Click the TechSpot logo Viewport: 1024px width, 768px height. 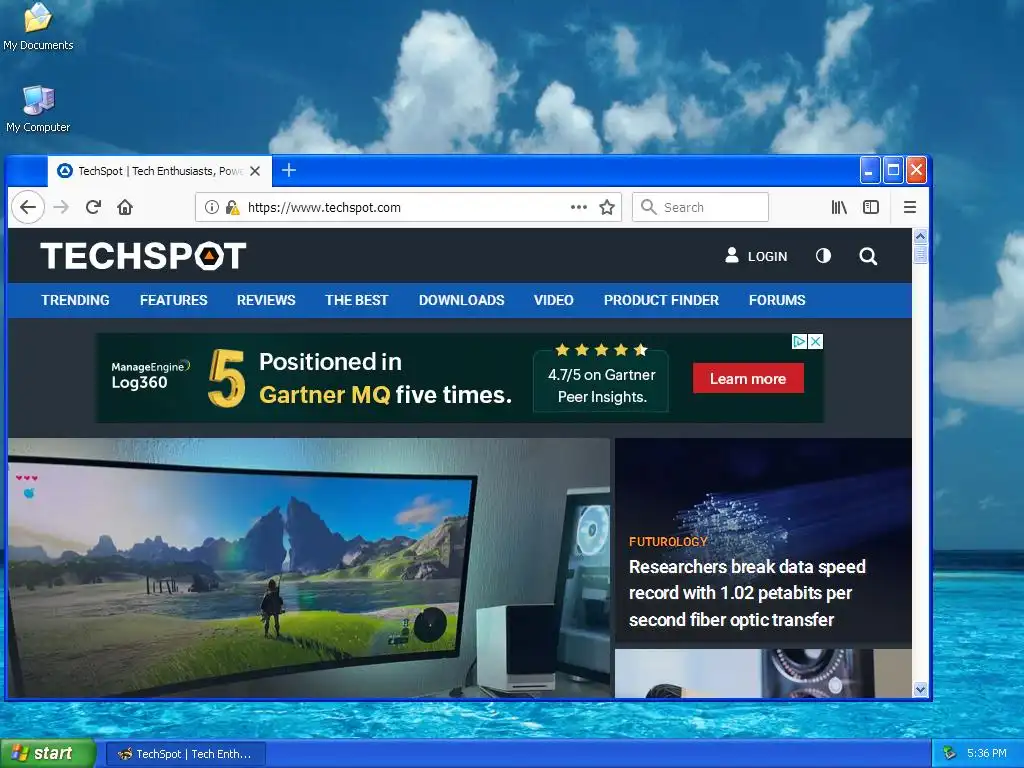(144, 255)
